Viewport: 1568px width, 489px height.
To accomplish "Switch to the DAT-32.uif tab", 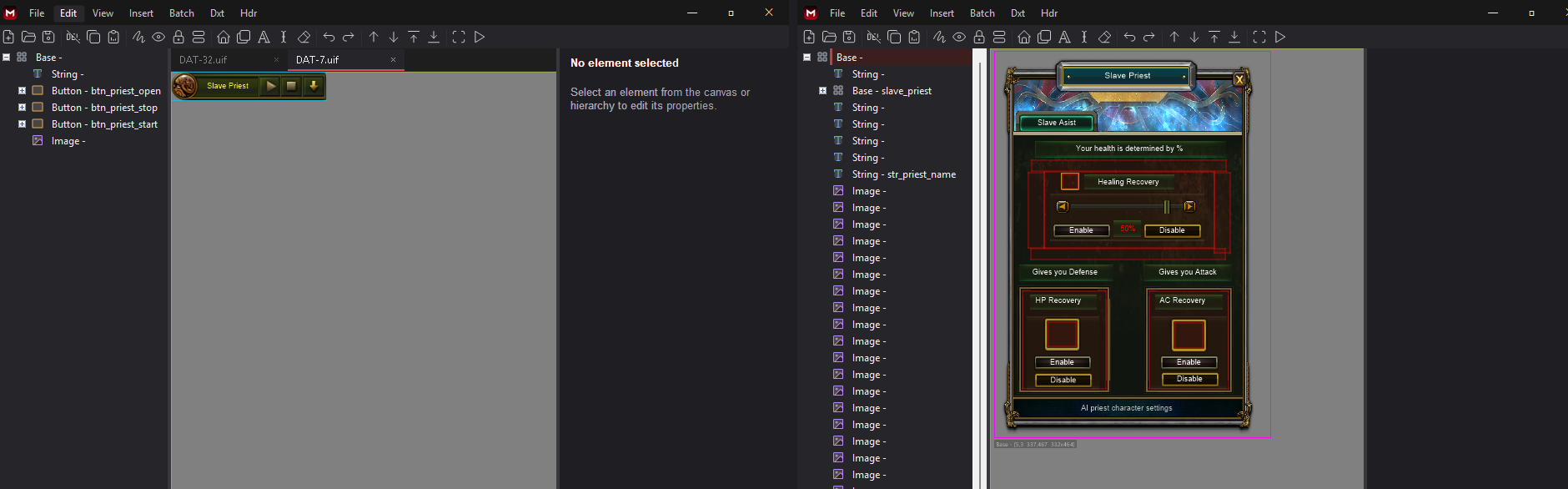I will [x=204, y=60].
